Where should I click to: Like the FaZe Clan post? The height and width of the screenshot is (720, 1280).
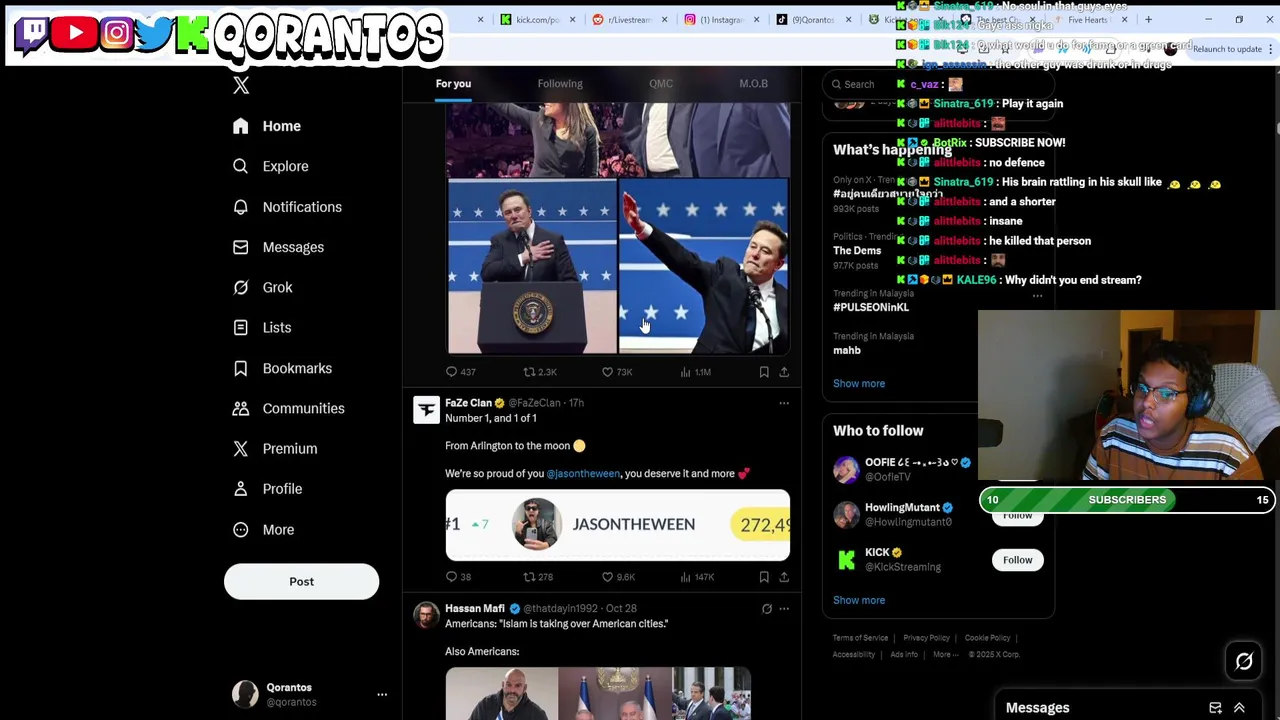click(x=617, y=577)
